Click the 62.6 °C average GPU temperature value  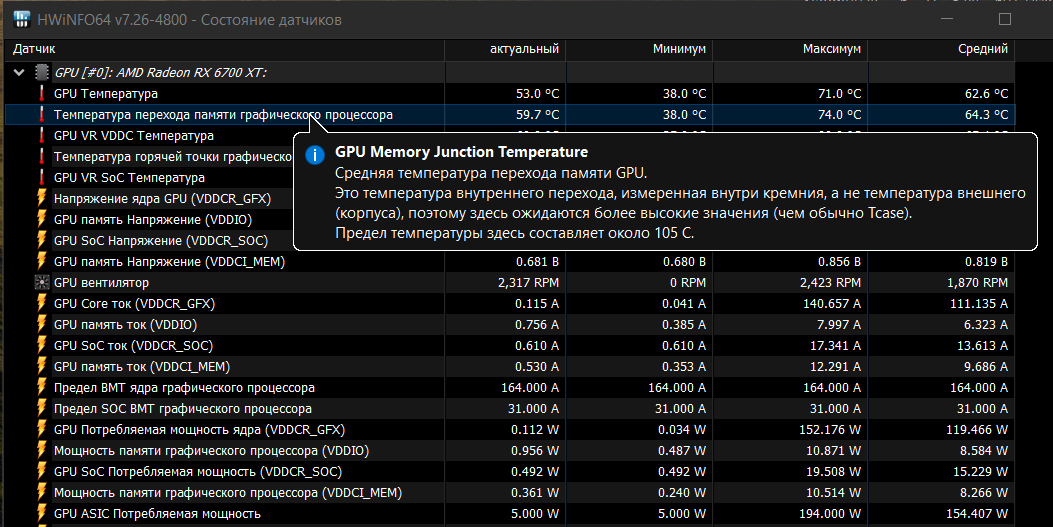pos(987,93)
